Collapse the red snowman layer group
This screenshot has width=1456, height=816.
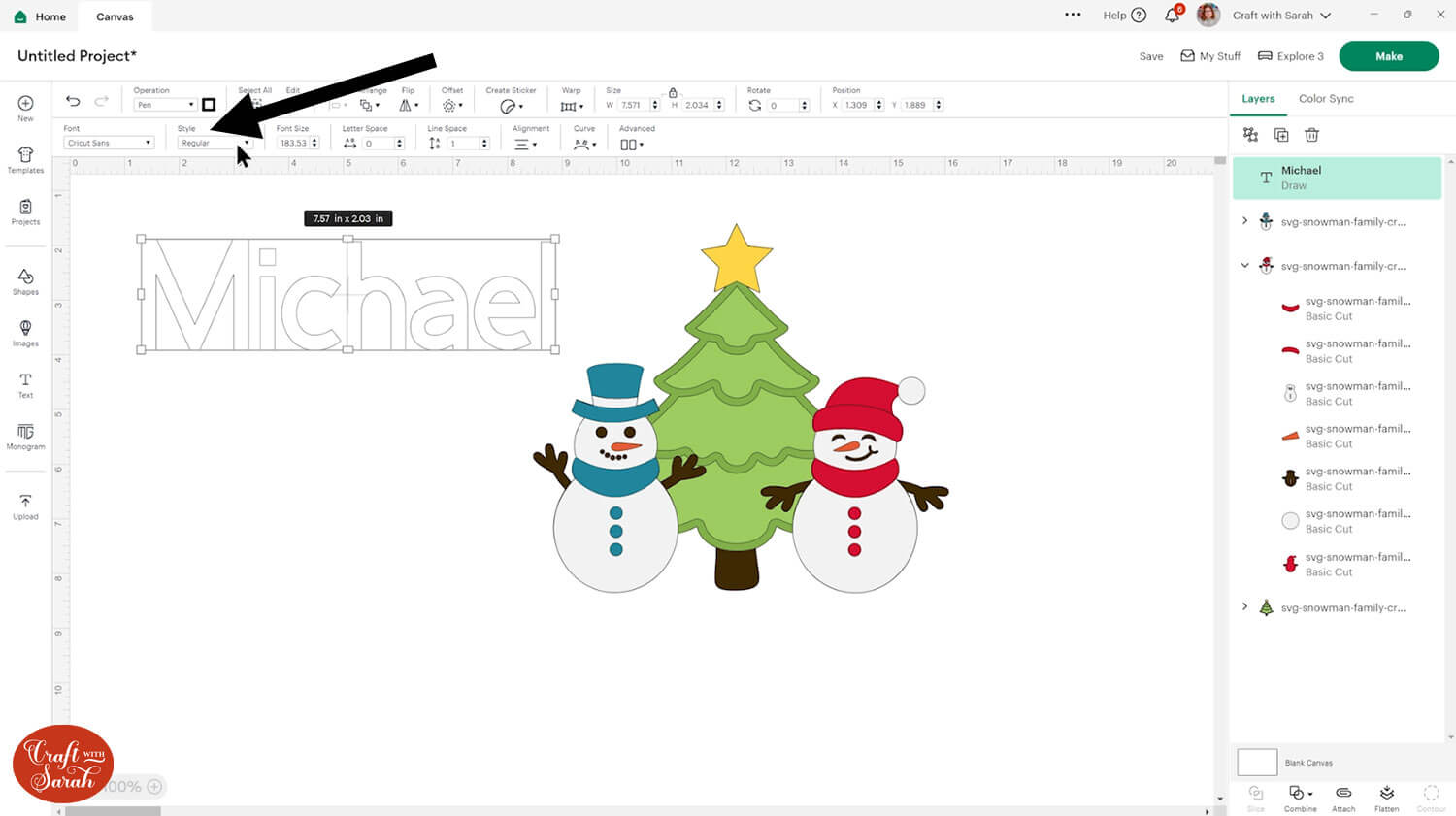point(1245,265)
